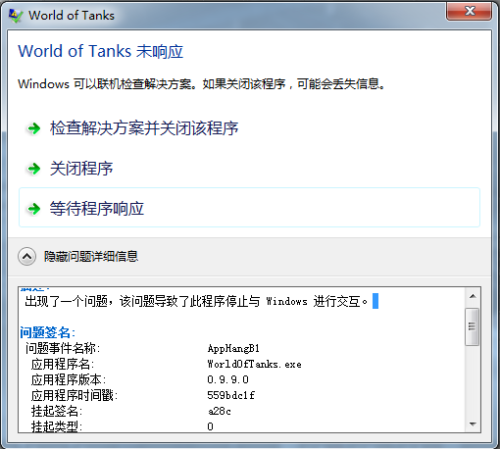Click green arrow beside 等待程序响应
The height and width of the screenshot is (449, 500).
tap(34, 209)
